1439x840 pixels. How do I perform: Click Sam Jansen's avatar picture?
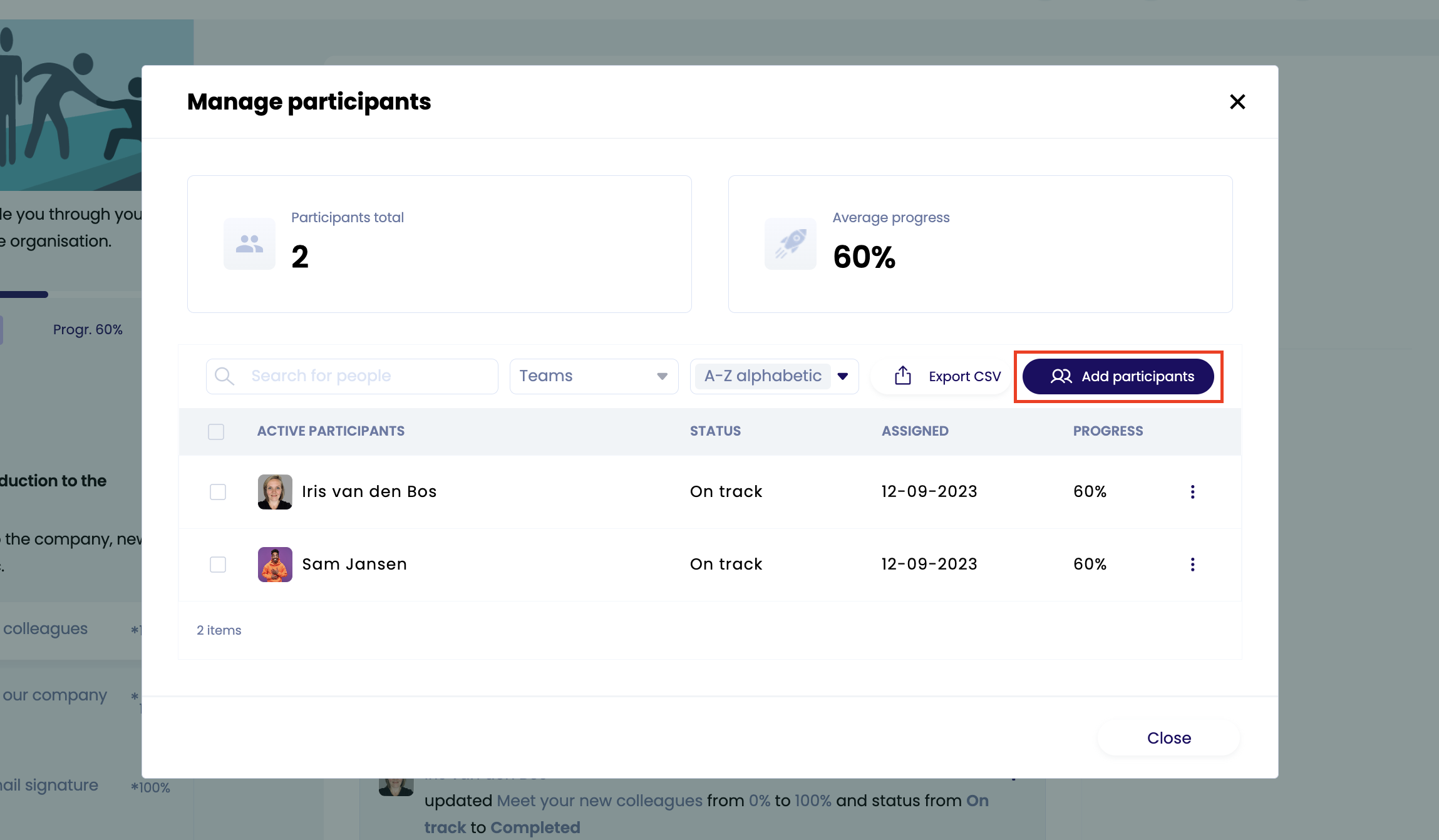275,565
